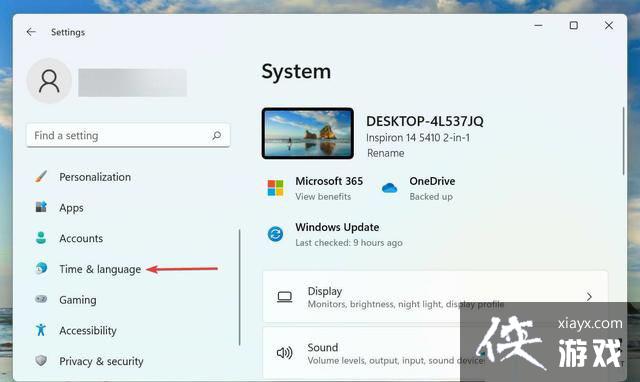Viewport: 640px width, 382px height.
Task: Click the Privacy & security shield icon
Action: pyautogui.click(x=41, y=360)
